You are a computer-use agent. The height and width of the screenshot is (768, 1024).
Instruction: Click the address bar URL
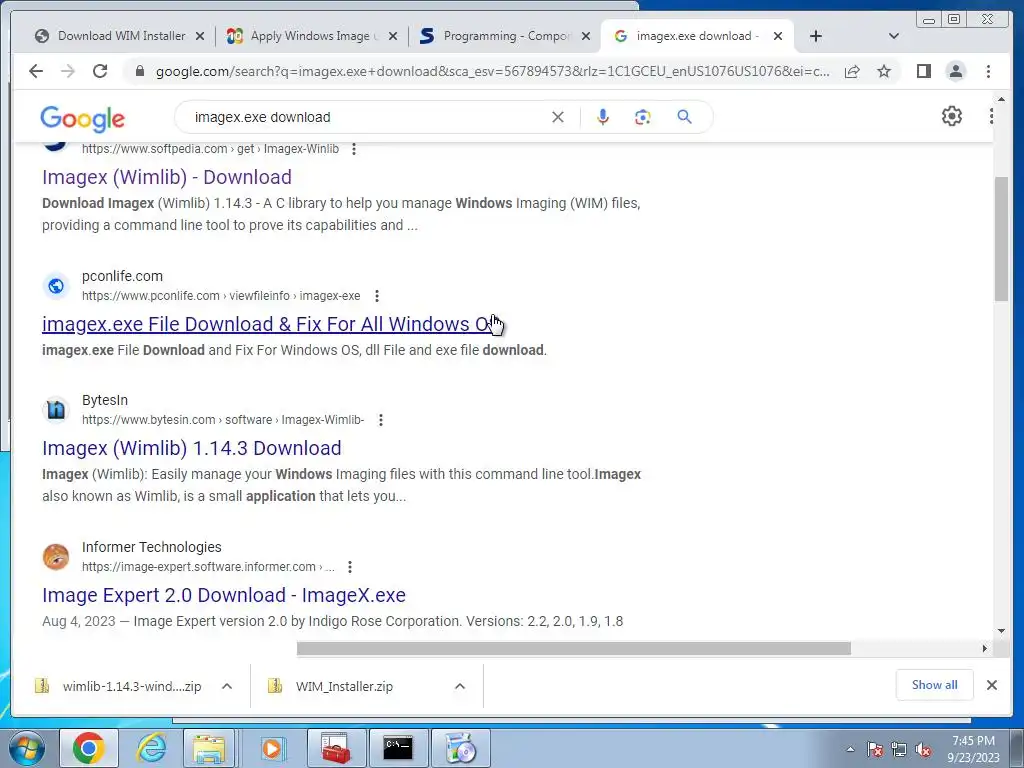coord(492,71)
